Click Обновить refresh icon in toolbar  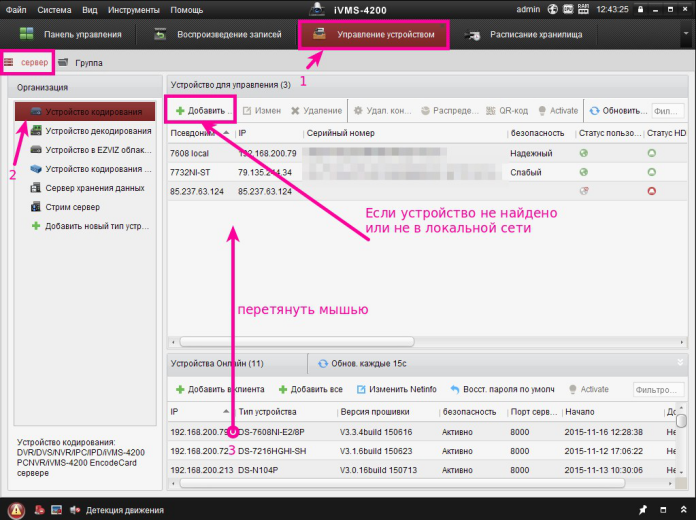click(594, 111)
